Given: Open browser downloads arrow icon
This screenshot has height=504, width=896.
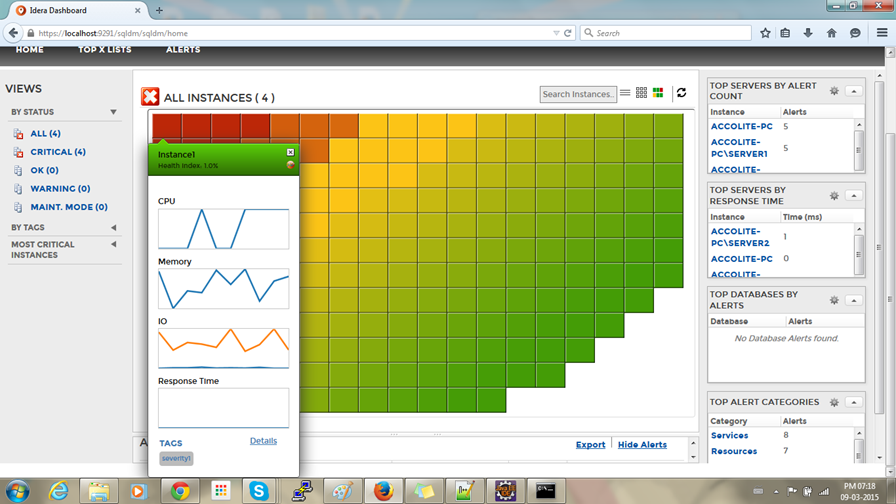Looking at the screenshot, I should tap(808, 33).
